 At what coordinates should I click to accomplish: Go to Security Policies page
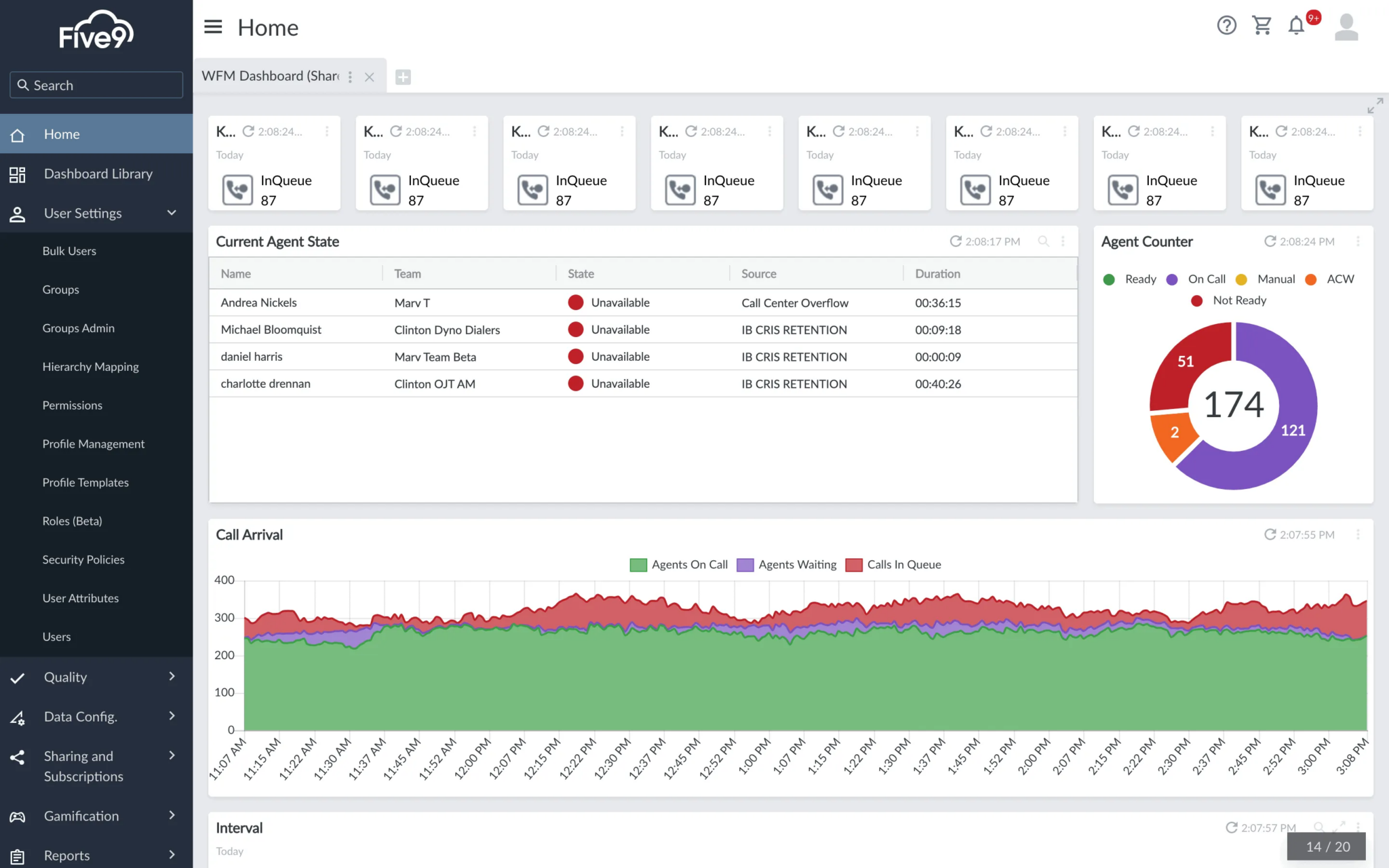pyautogui.click(x=83, y=559)
